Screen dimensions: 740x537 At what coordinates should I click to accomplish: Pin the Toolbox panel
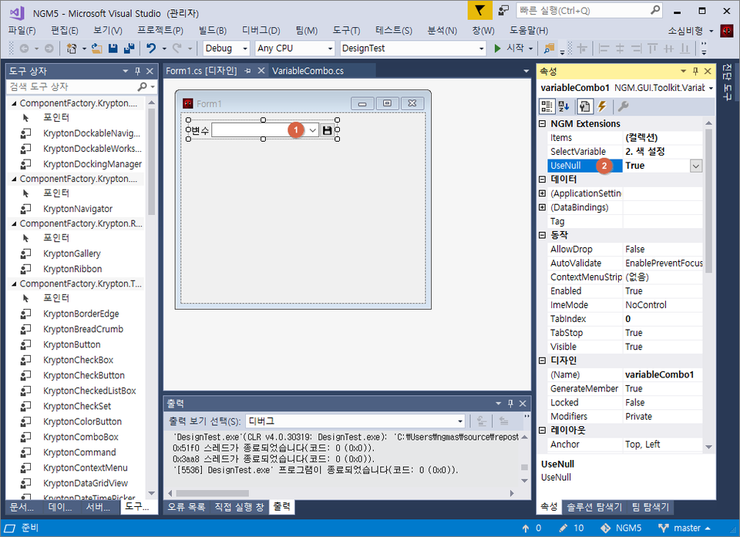click(138, 71)
